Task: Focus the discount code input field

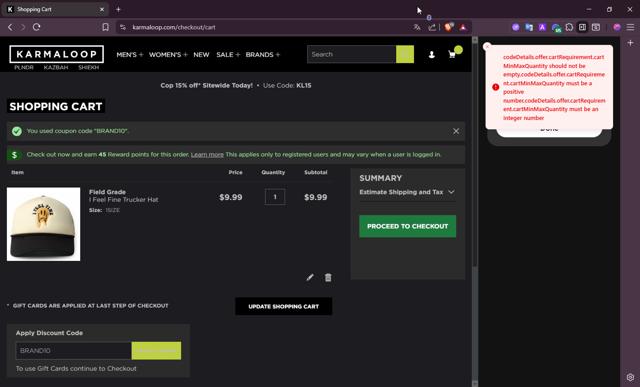Action: [73, 351]
